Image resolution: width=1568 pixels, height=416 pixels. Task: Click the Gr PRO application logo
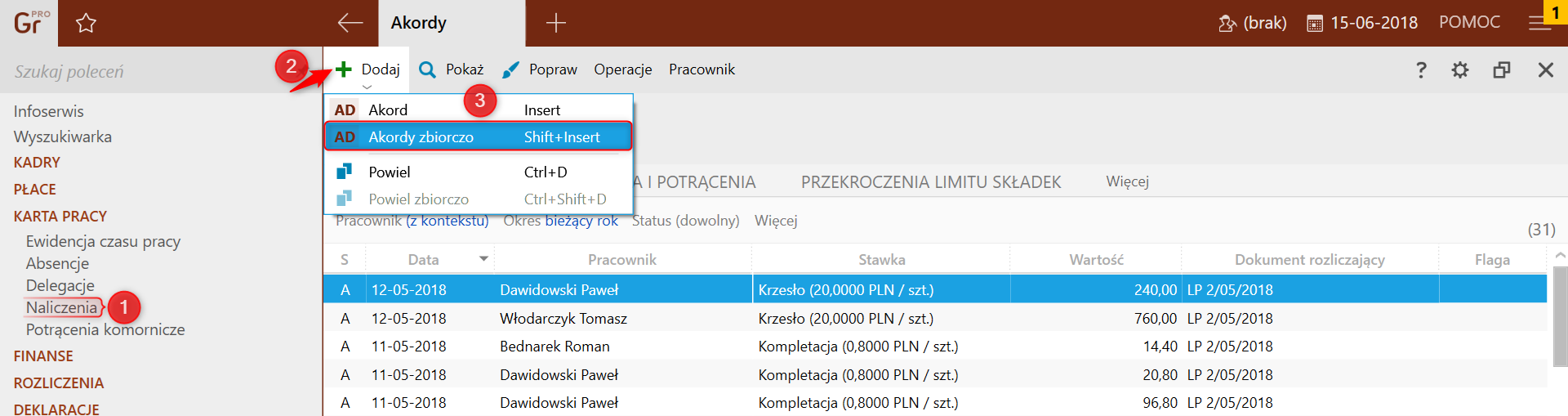[30, 22]
